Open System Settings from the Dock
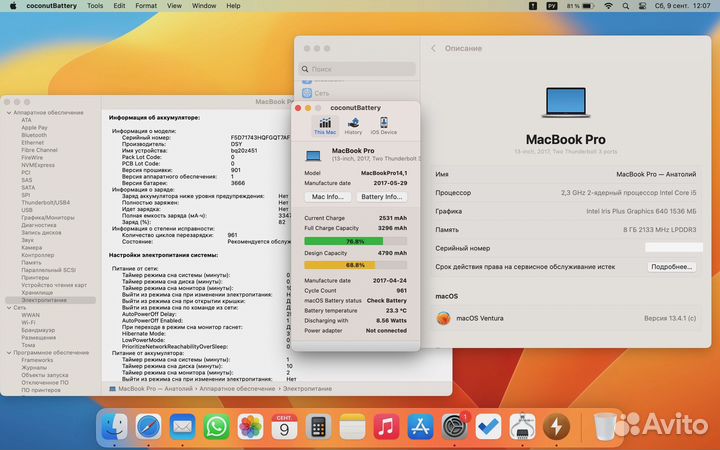 coord(454,427)
